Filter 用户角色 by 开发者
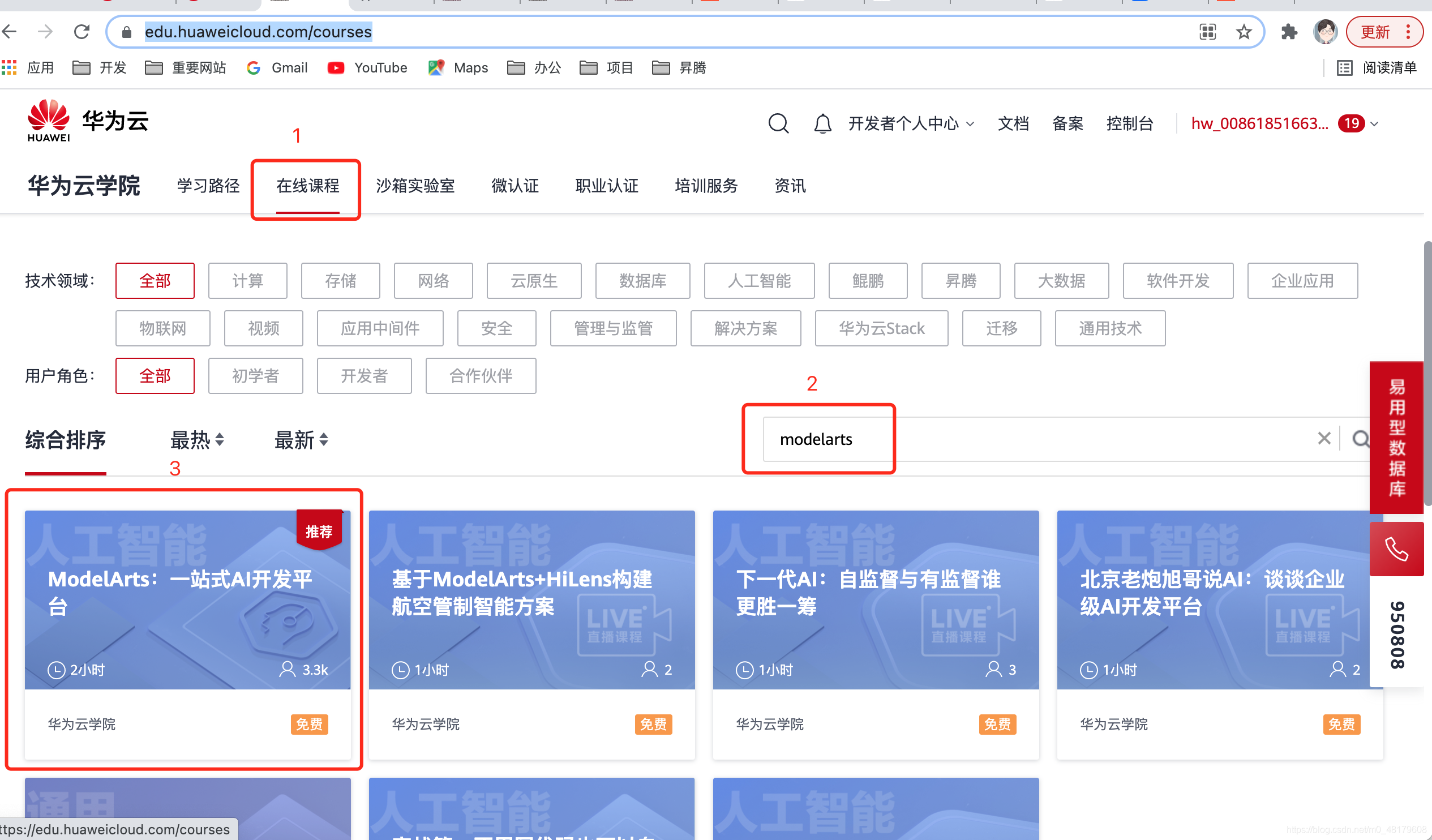The width and height of the screenshot is (1432, 840). tap(365, 376)
